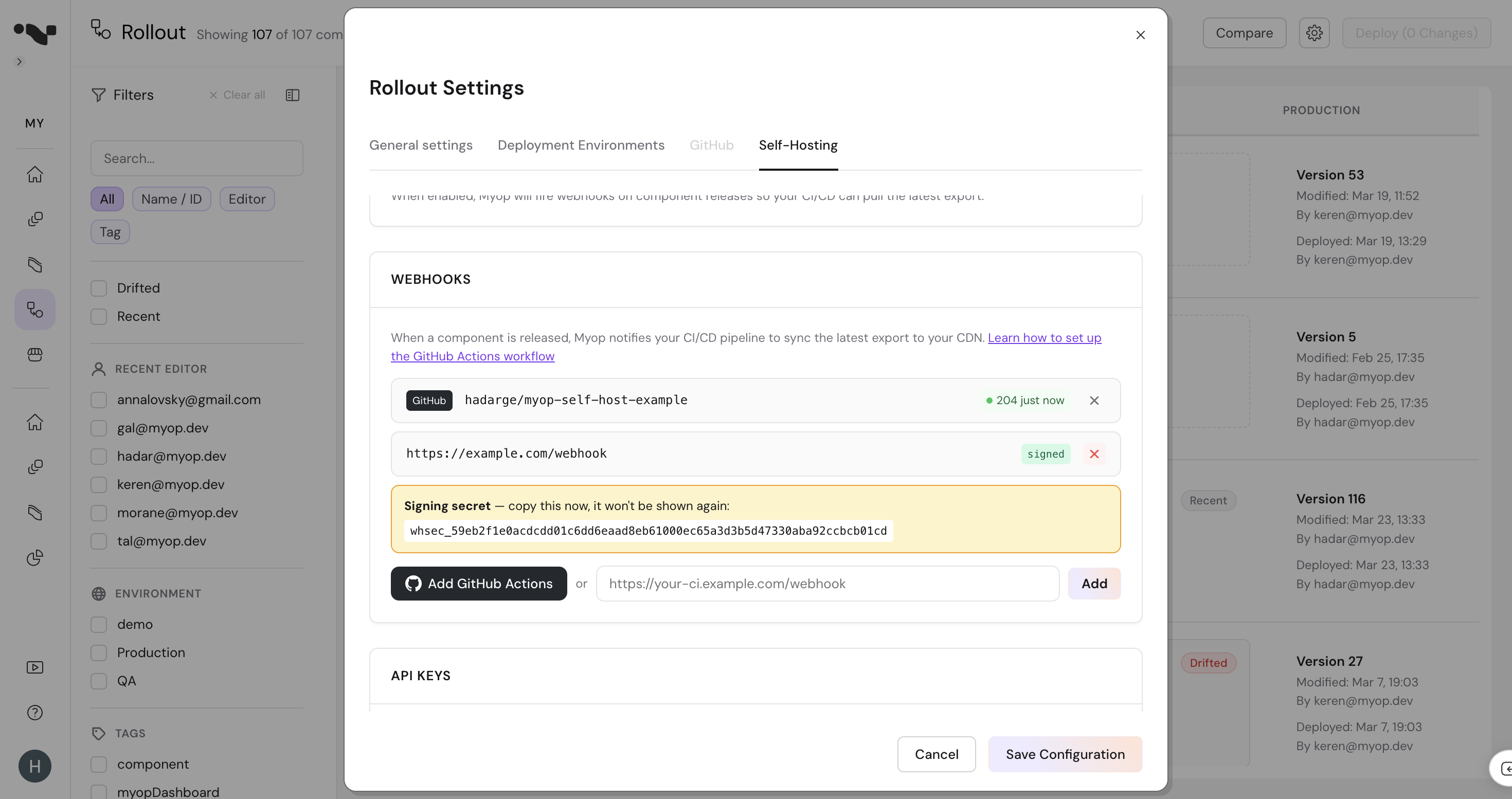This screenshot has height=799, width=1512.
Task: Click the top home icon in sidebar
Action: (x=34, y=174)
